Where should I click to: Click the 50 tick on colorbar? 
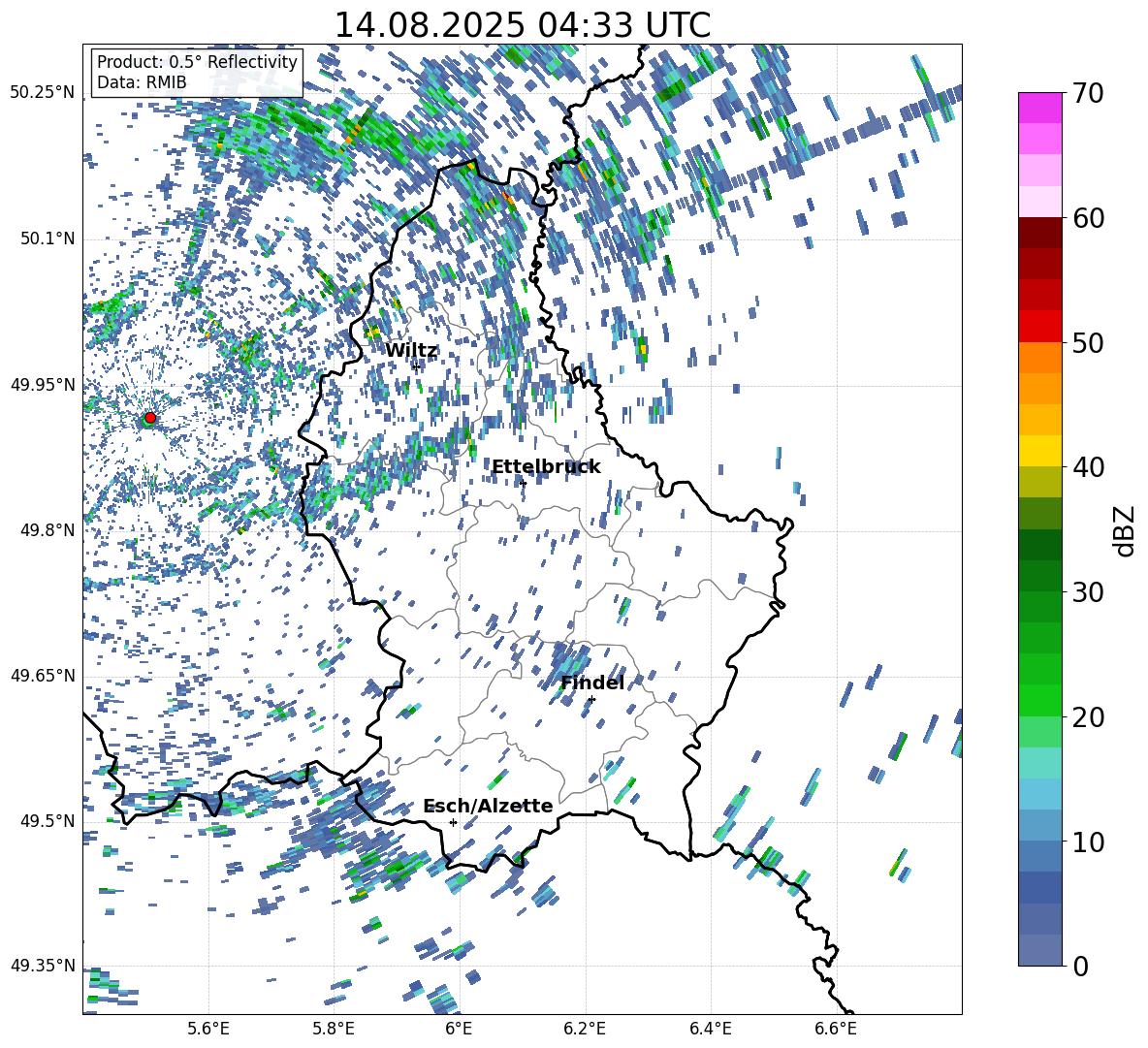pos(1087,343)
